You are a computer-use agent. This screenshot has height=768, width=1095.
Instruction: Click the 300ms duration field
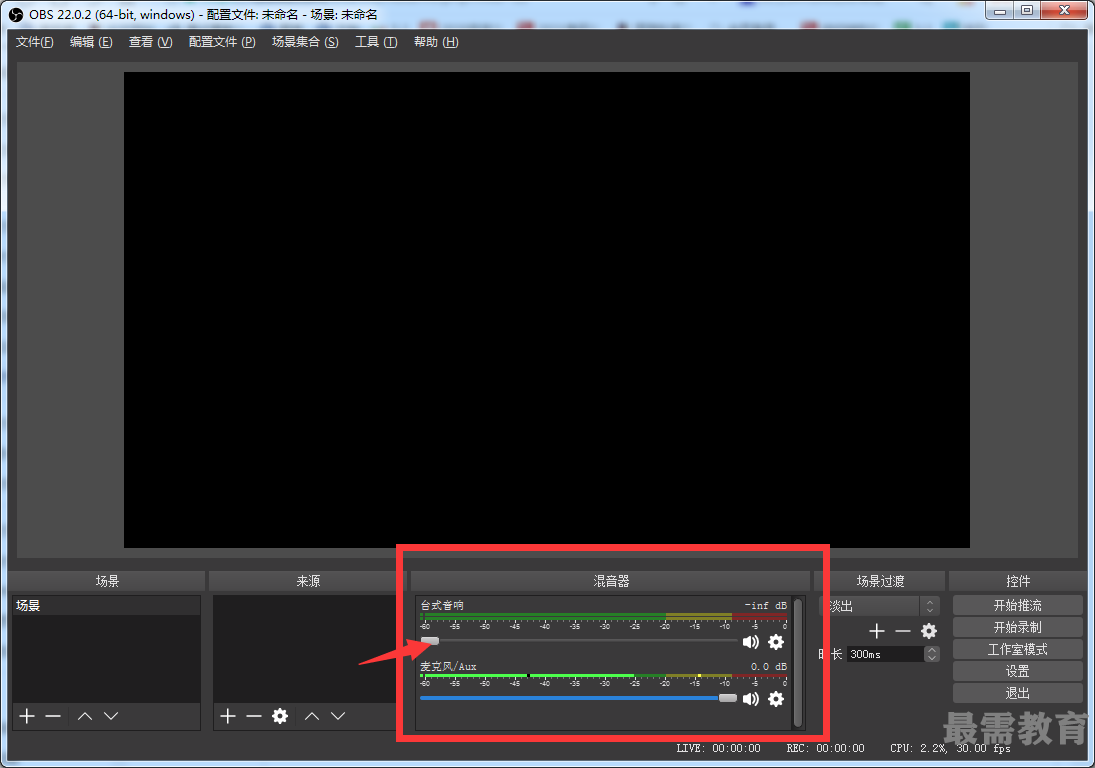pos(885,654)
